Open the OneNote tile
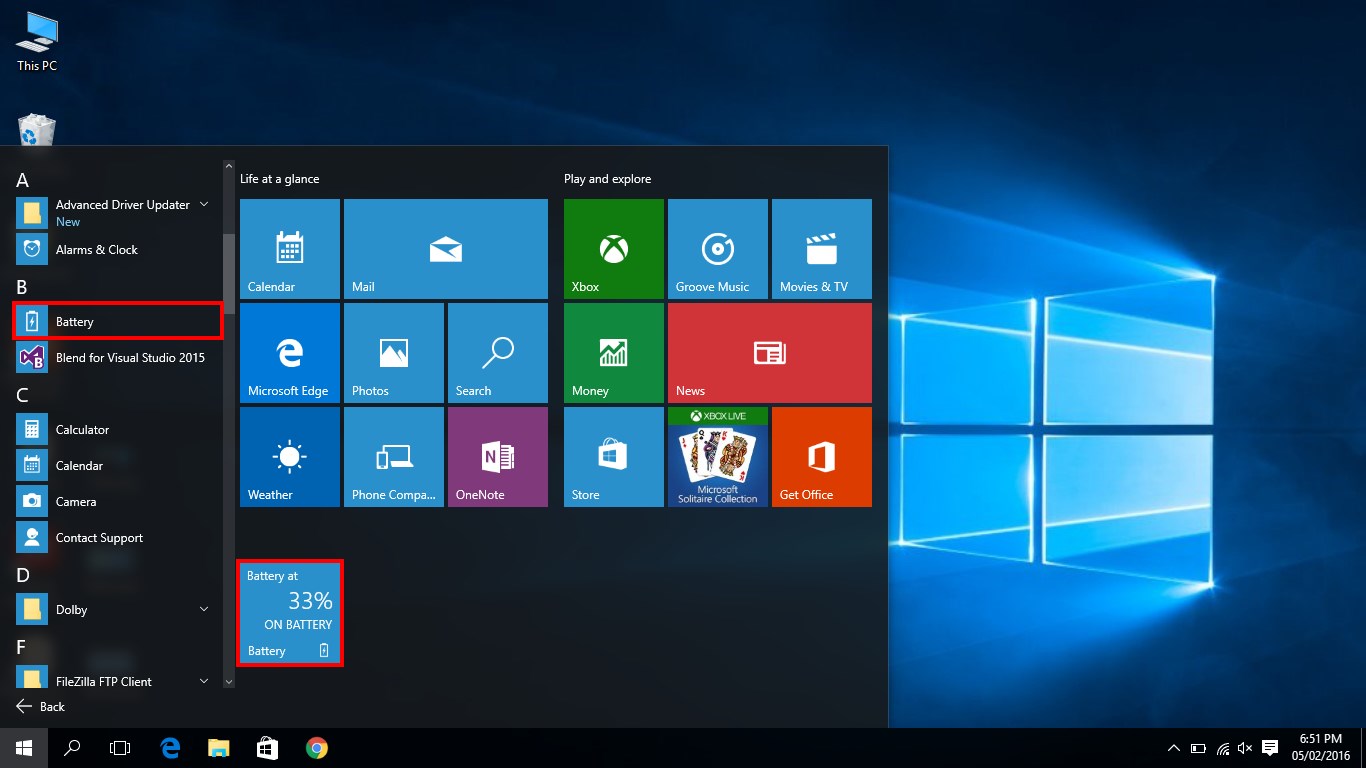 [x=498, y=457]
